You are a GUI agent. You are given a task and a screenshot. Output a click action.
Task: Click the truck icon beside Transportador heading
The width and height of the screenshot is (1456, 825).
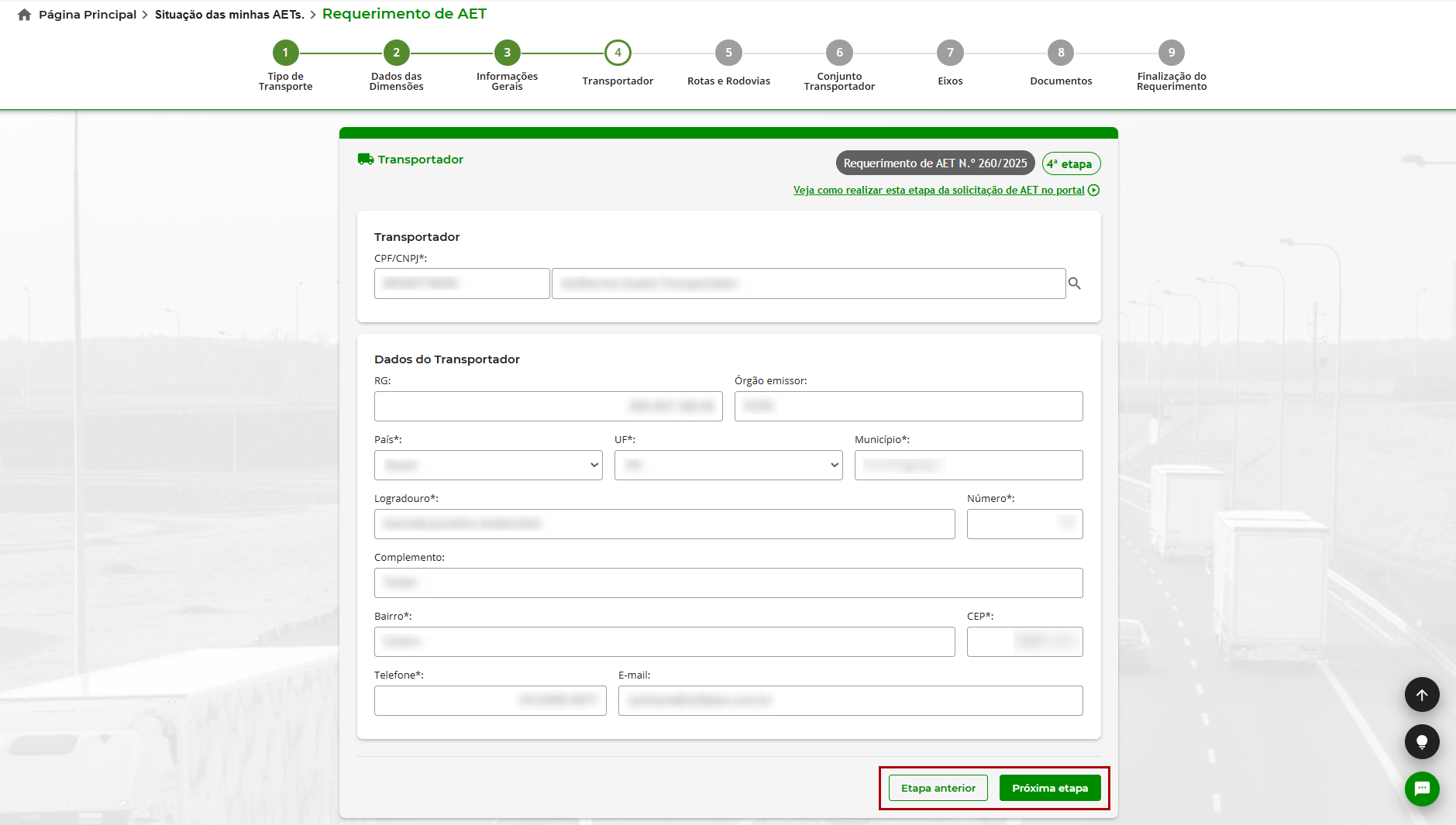point(366,159)
